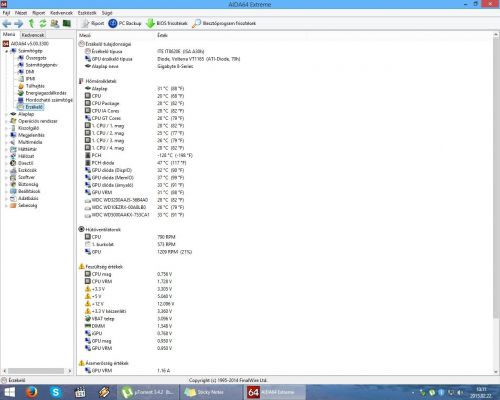The image size is (500, 400).
Task: Click the Sebesség tree item icon
Action: [13, 205]
